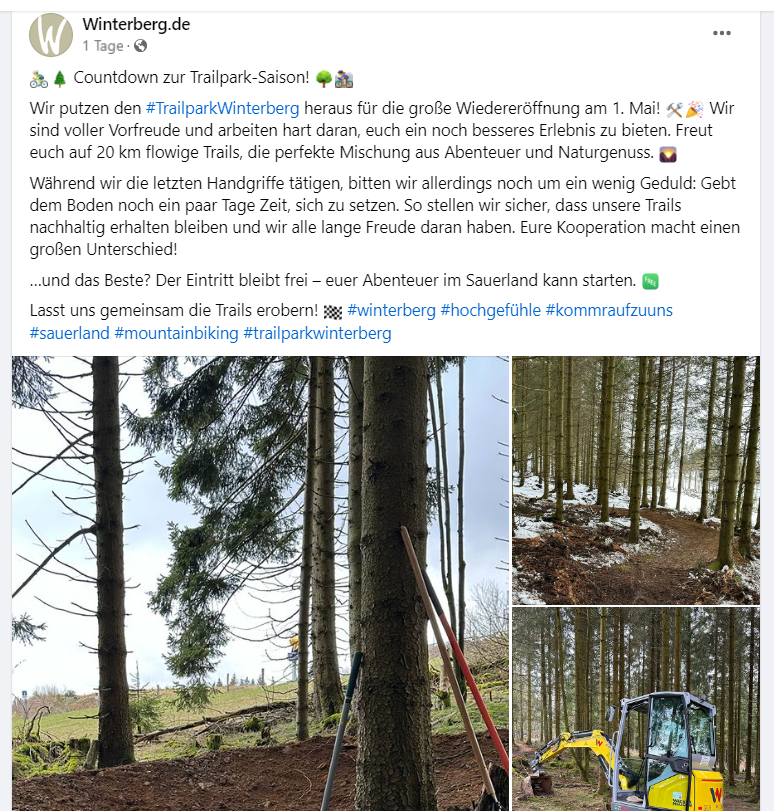Open the #winterberg hashtag
This screenshot has height=811, width=774.
pyautogui.click(x=392, y=310)
